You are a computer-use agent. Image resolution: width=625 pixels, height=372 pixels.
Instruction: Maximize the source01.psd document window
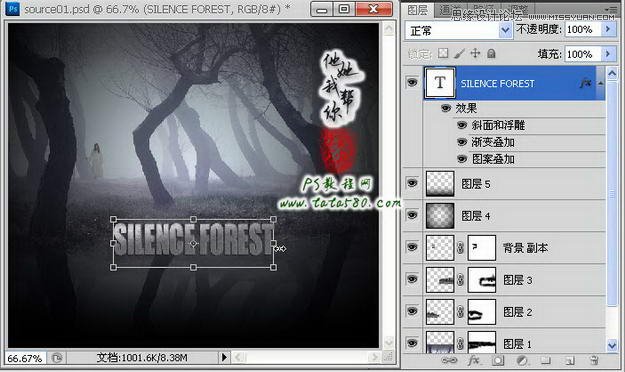[344, 9]
